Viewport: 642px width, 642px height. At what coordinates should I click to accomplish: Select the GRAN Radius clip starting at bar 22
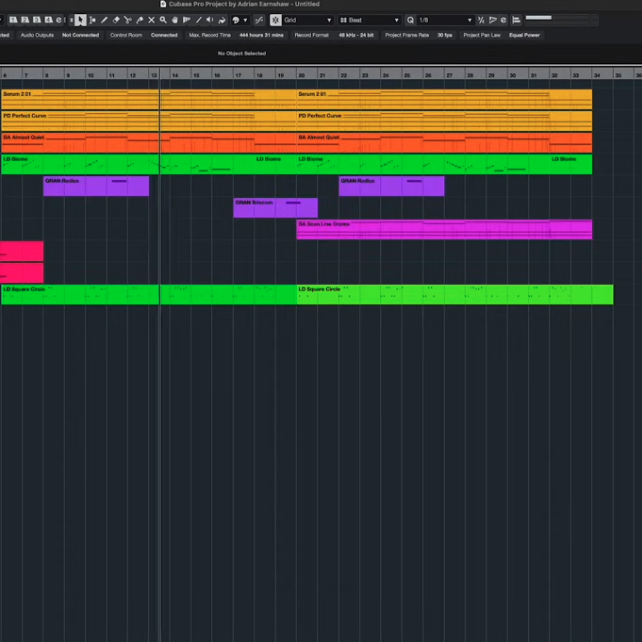click(x=391, y=186)
